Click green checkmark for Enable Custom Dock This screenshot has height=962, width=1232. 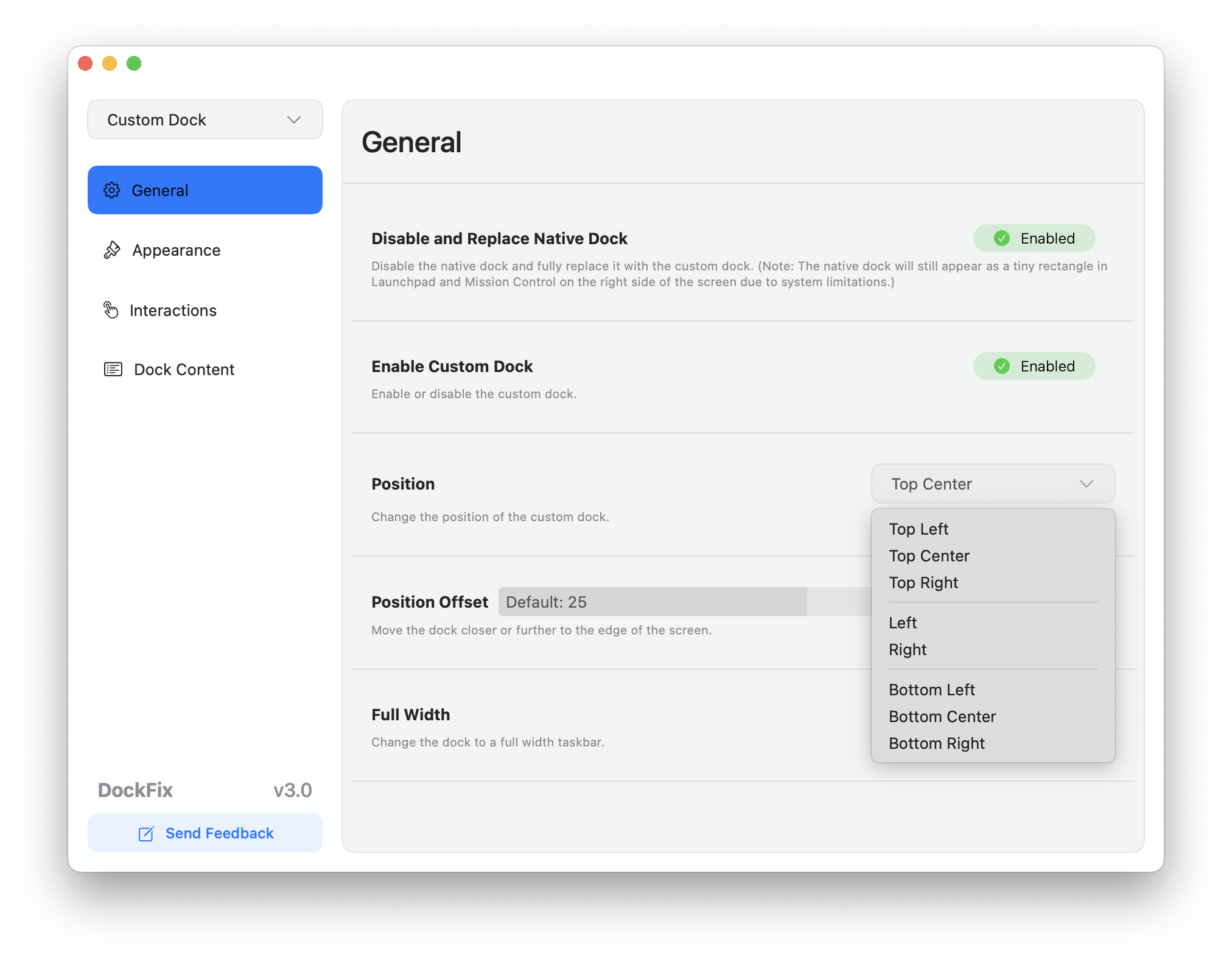(x=1002, y=367)
